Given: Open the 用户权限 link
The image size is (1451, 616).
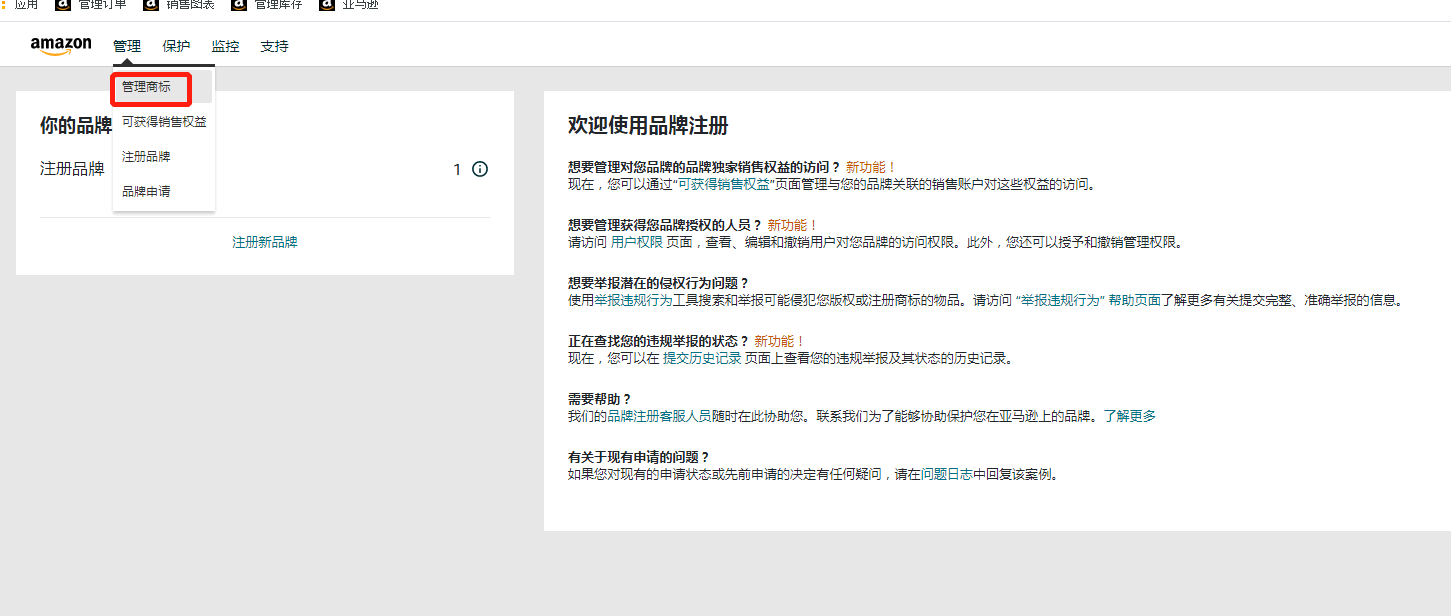Looking at the screenshot, I should click(x=637, y=242).
